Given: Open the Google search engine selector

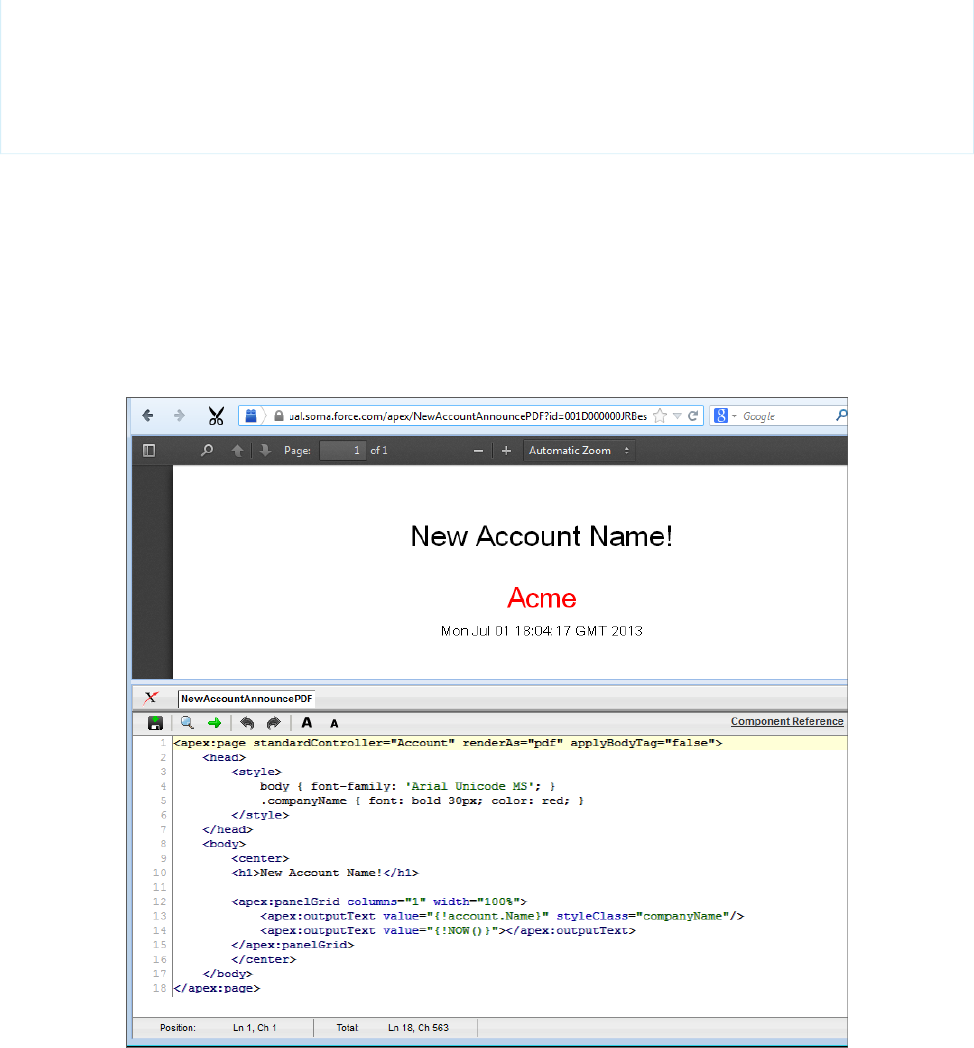Looking at the screenshot, I should [725, 416].
